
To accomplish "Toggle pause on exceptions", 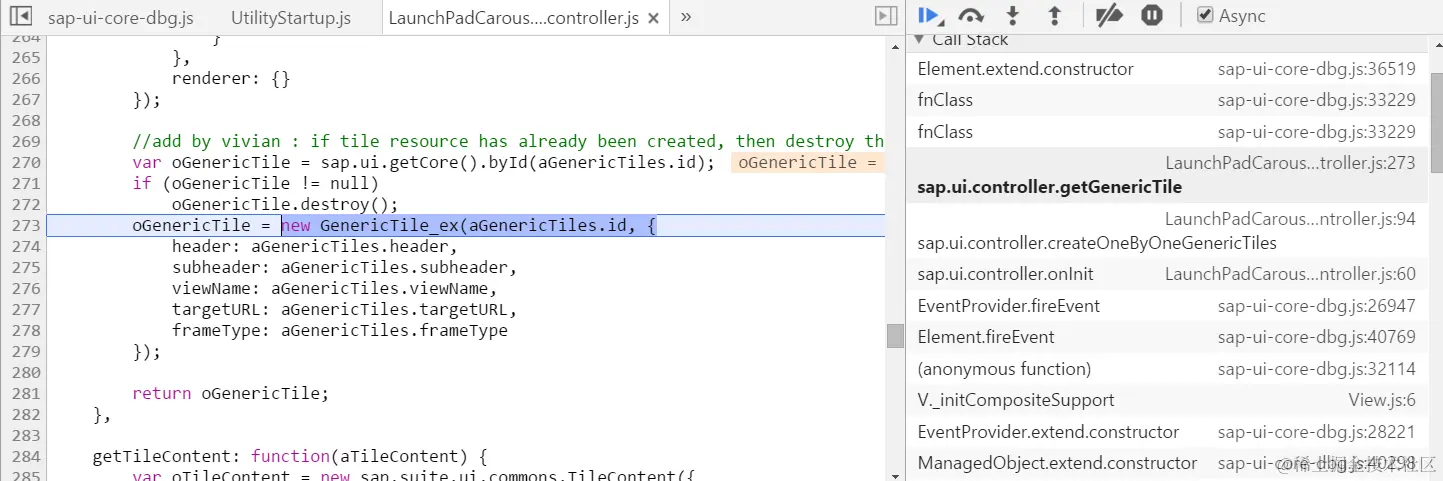I will (x=1152, y=15).
